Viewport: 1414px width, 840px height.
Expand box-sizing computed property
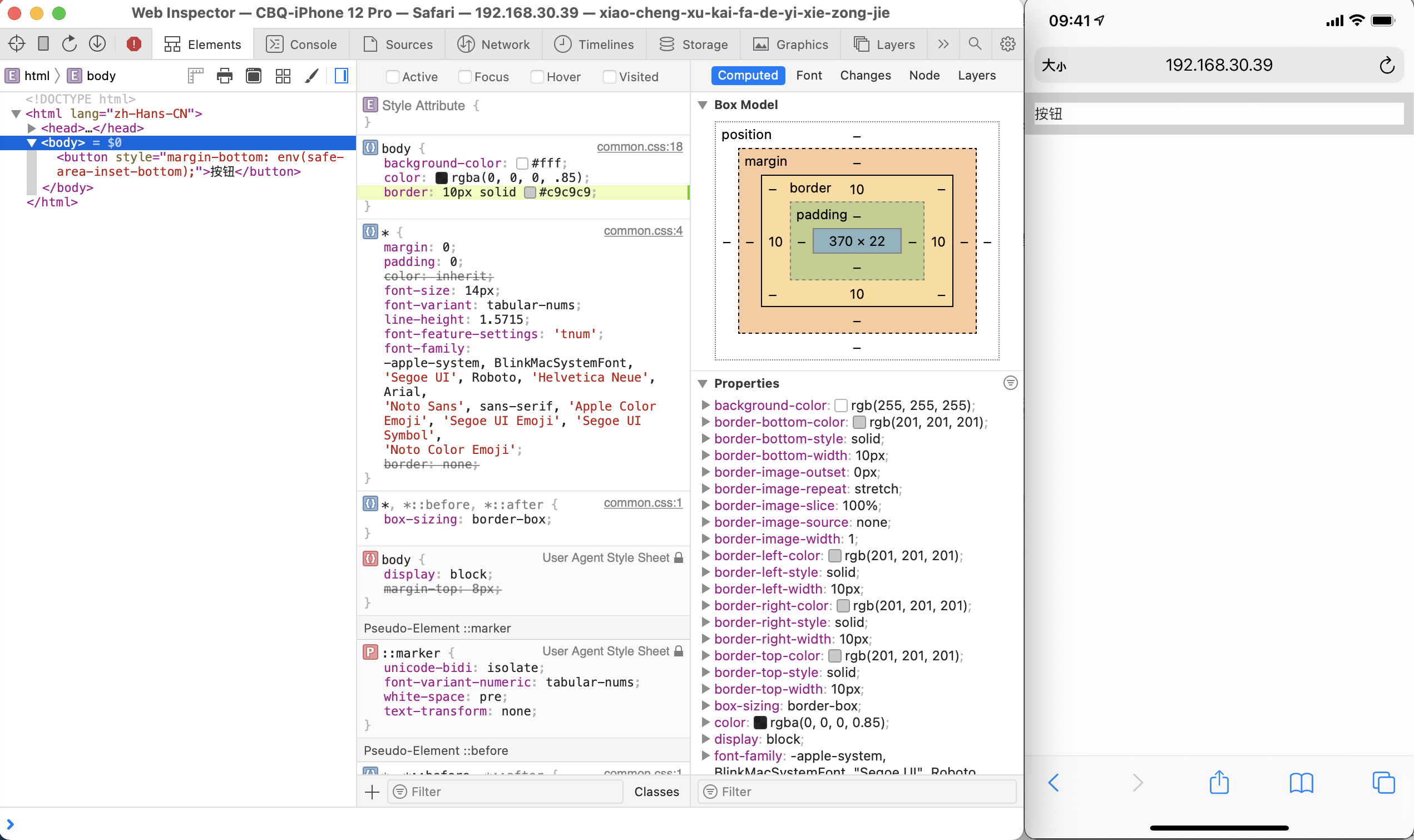tap(705, 705)
